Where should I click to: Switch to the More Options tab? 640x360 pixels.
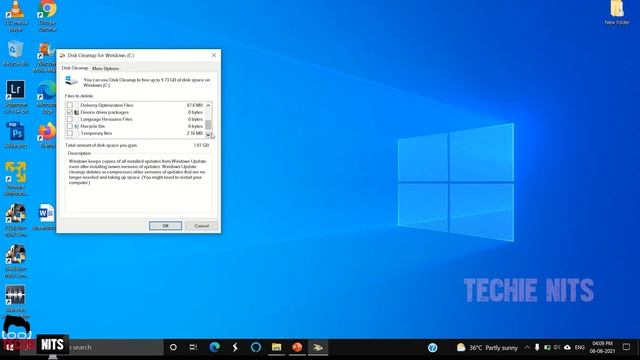click(x=105, y=69)
